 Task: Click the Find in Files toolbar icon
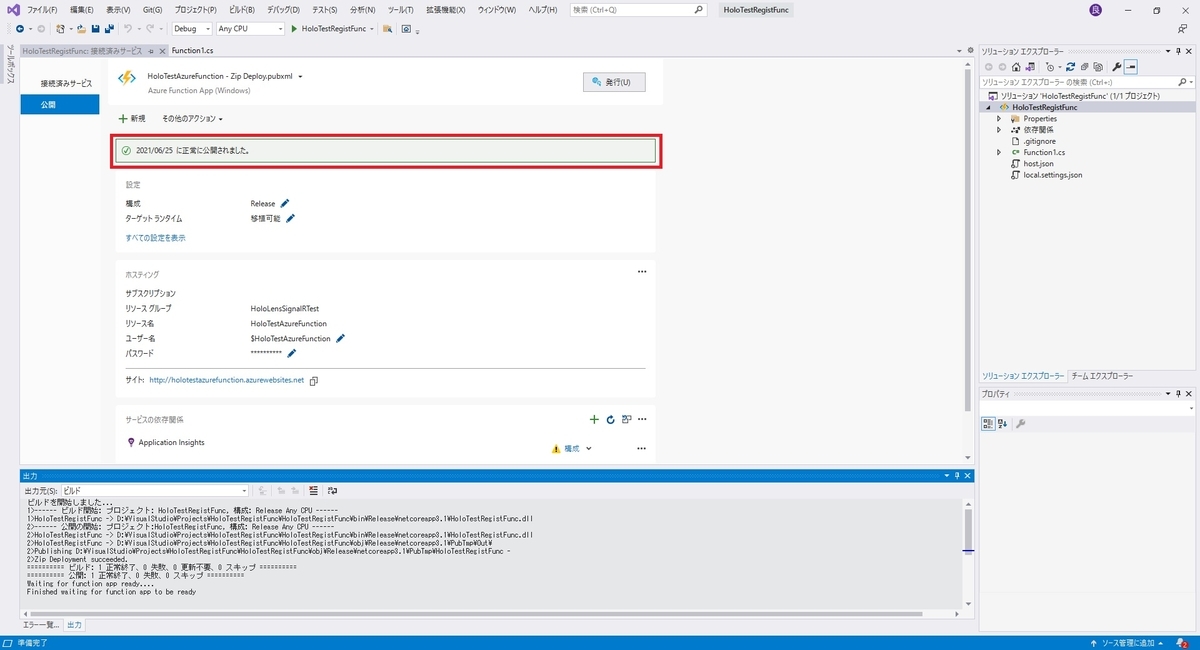pyautogui.click(x=387, y=29)
